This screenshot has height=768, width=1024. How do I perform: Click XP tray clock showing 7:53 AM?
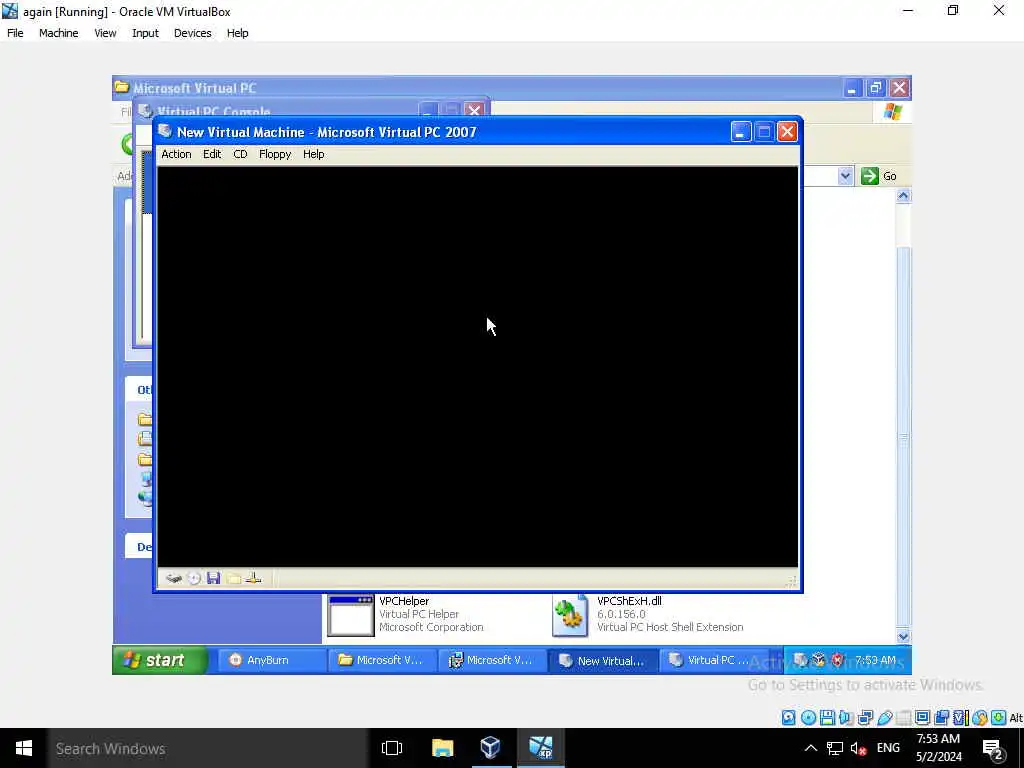click(x=875, y=660)
